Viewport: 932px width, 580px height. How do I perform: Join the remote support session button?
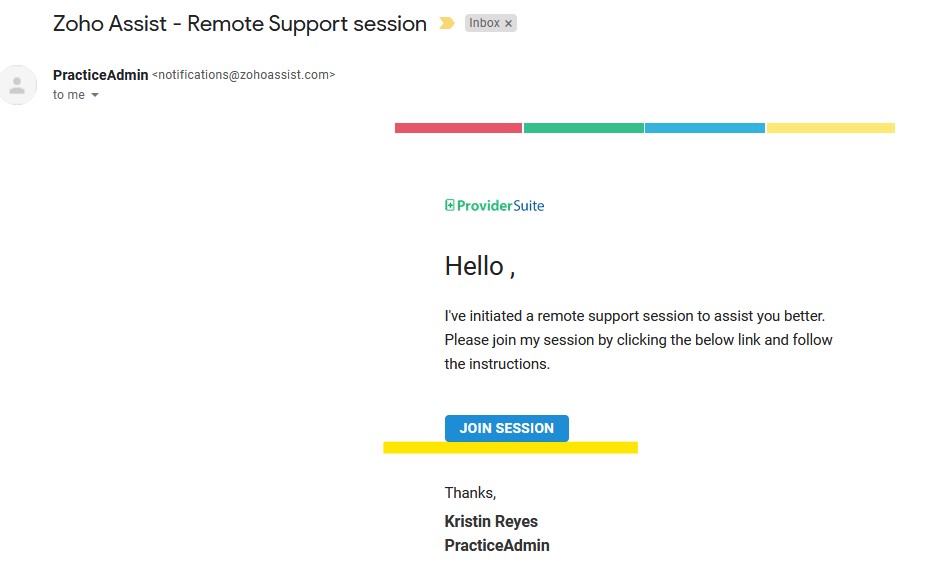(506, 428)
